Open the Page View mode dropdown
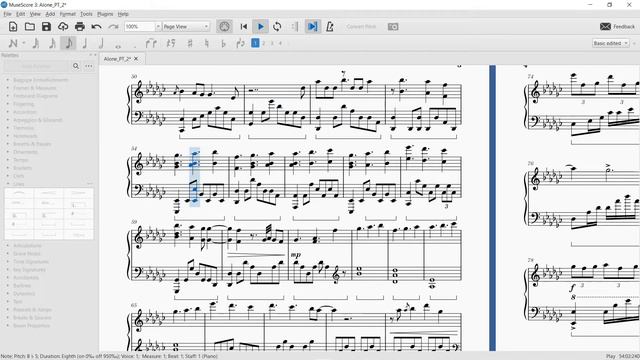 click(x=186, y=27)
